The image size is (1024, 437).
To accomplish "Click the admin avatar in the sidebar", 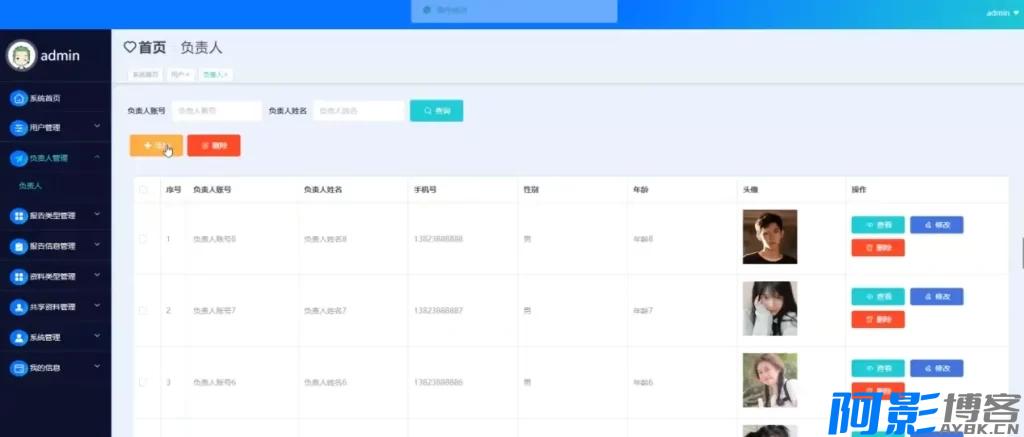I will pyautogui.click(x=20, y=56).
